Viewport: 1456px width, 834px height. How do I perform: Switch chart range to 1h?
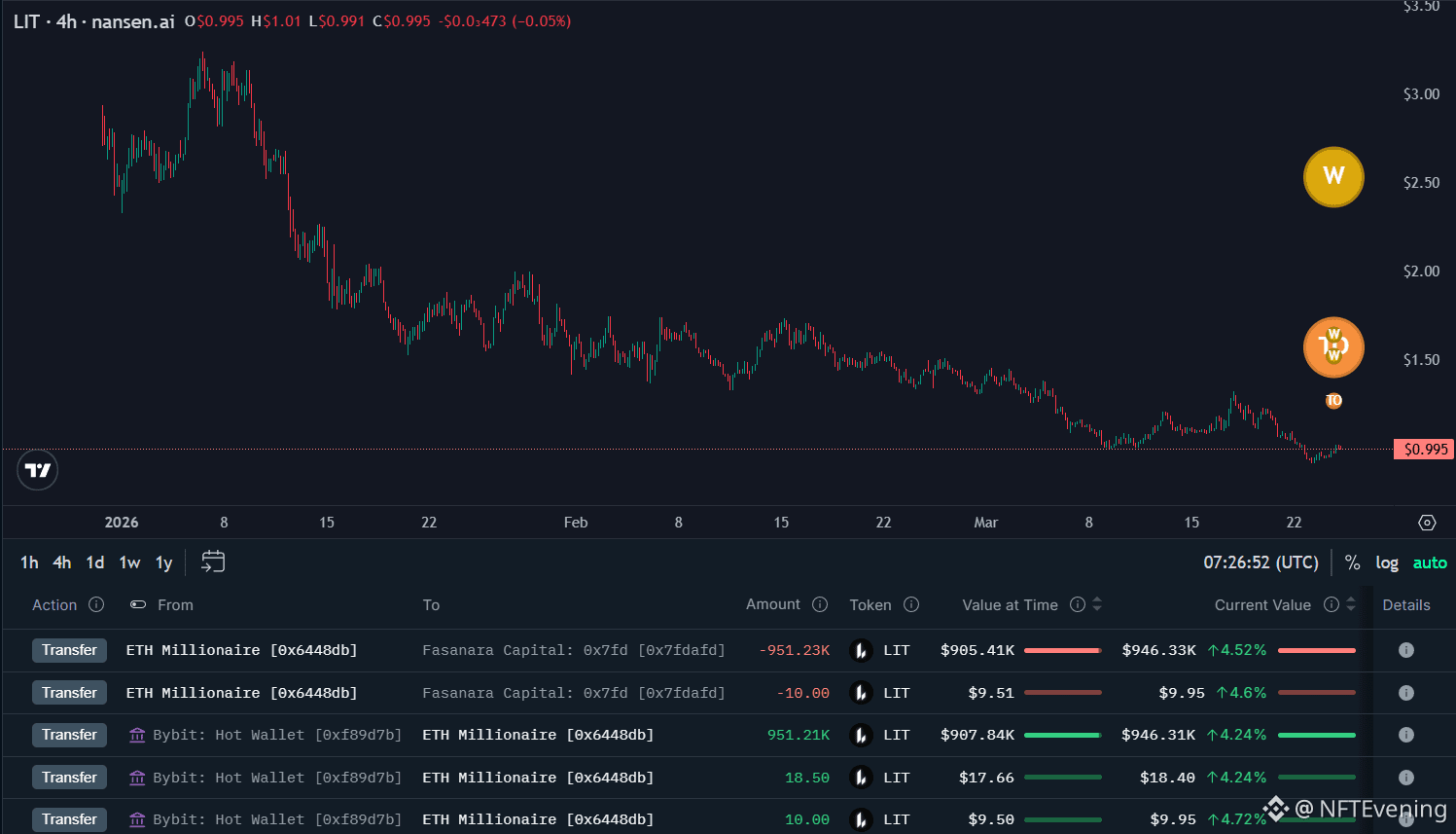pyautogui.click(x=29, y=562)
